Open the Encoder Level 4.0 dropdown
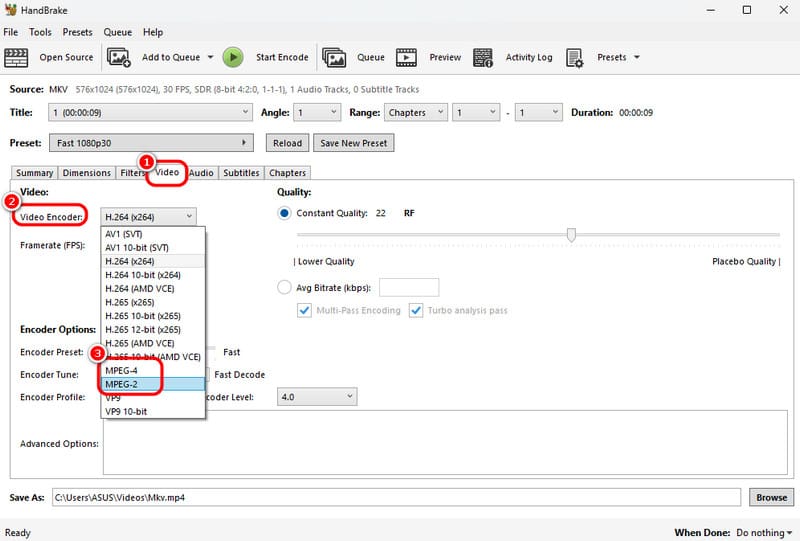The width and height of the screenshot is (800, 541). [317, 397]
